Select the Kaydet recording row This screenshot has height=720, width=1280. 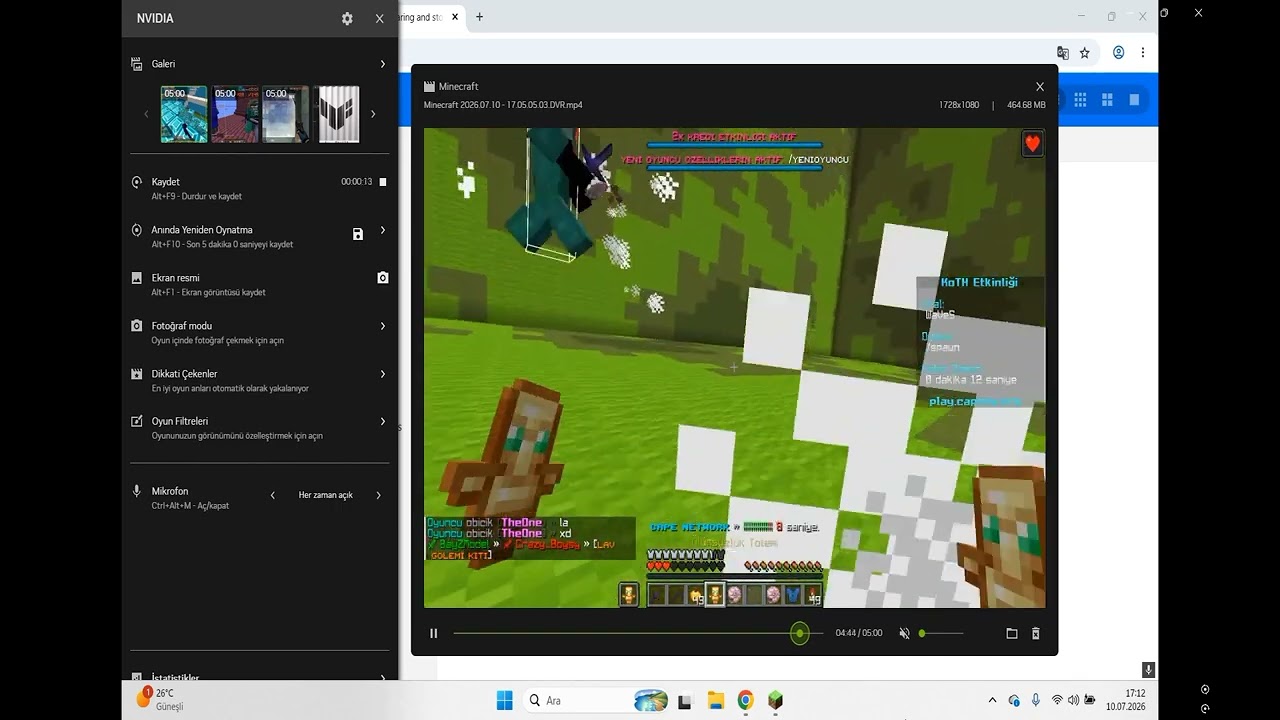tap(260, 188)
